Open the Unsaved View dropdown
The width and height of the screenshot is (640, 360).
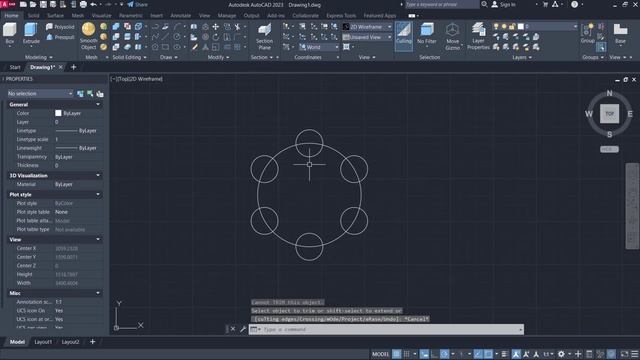(x=367, y=37)
